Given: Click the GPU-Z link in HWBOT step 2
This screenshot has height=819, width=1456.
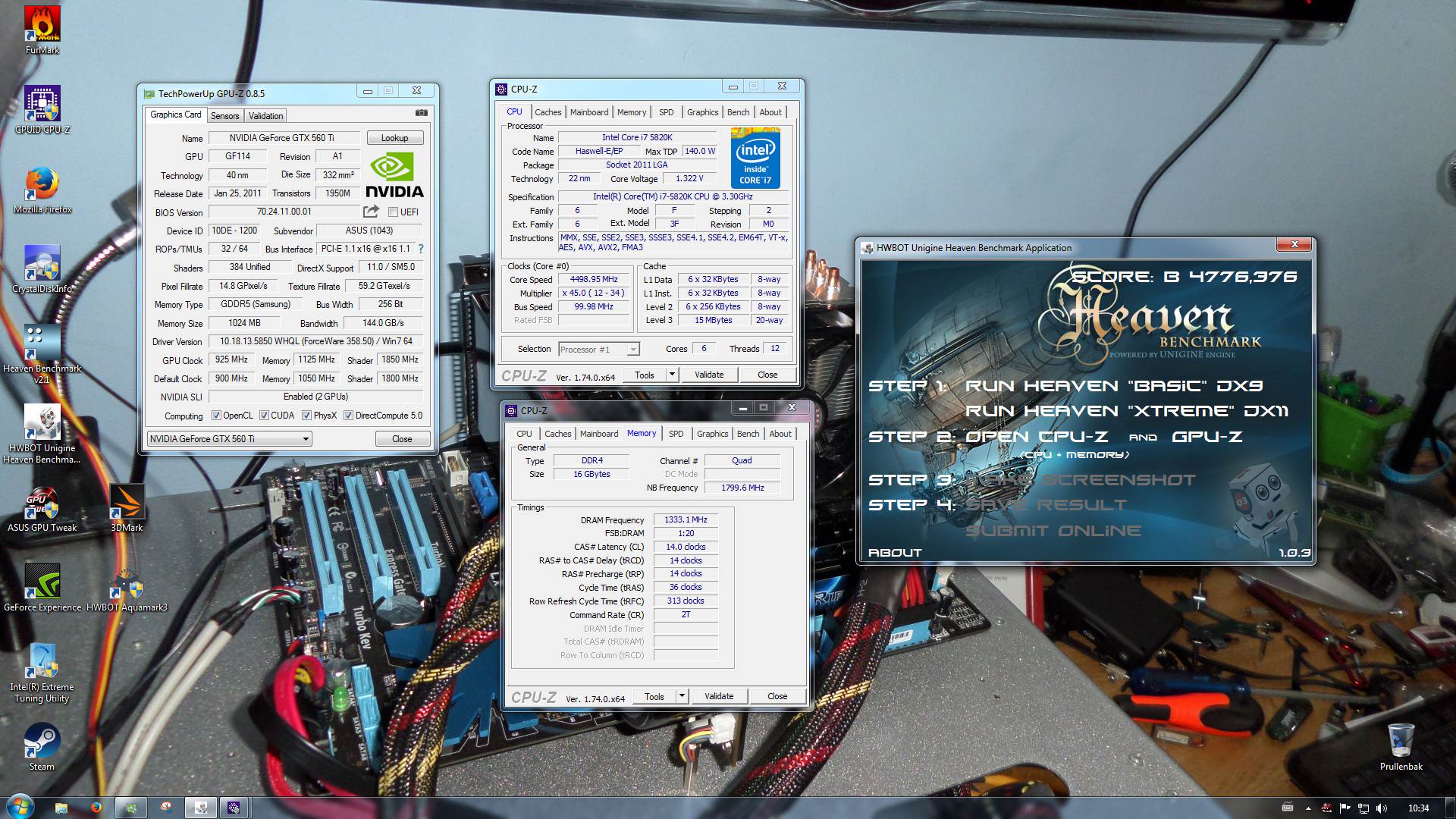Looking at the screenshot, I should (x=1207, y=437).
